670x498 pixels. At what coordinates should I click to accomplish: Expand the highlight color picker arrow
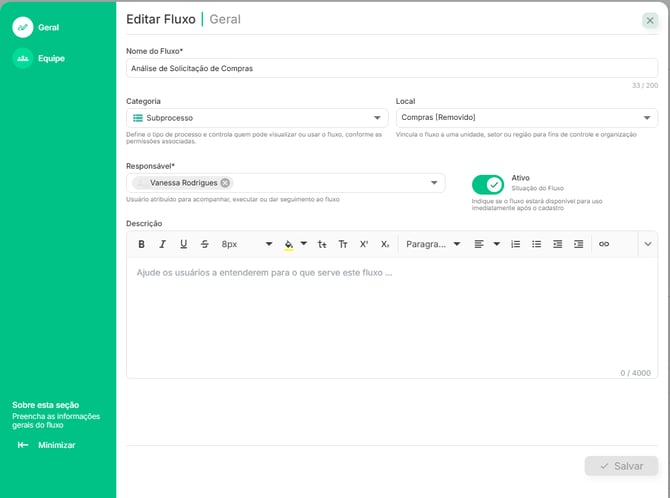point(304,244)
